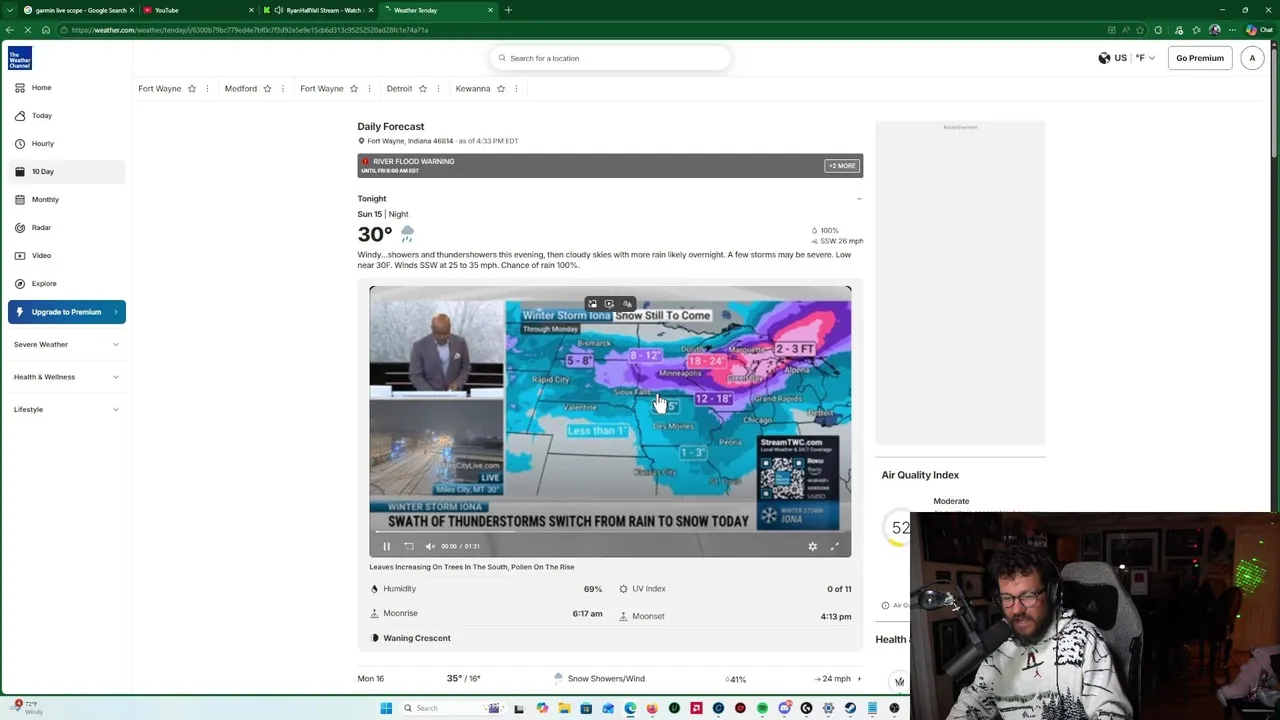Image resolution: width=1280 pixels, height=720 pixels.
Task: Expand Health & Wellness section
Action: pos(67,377)
